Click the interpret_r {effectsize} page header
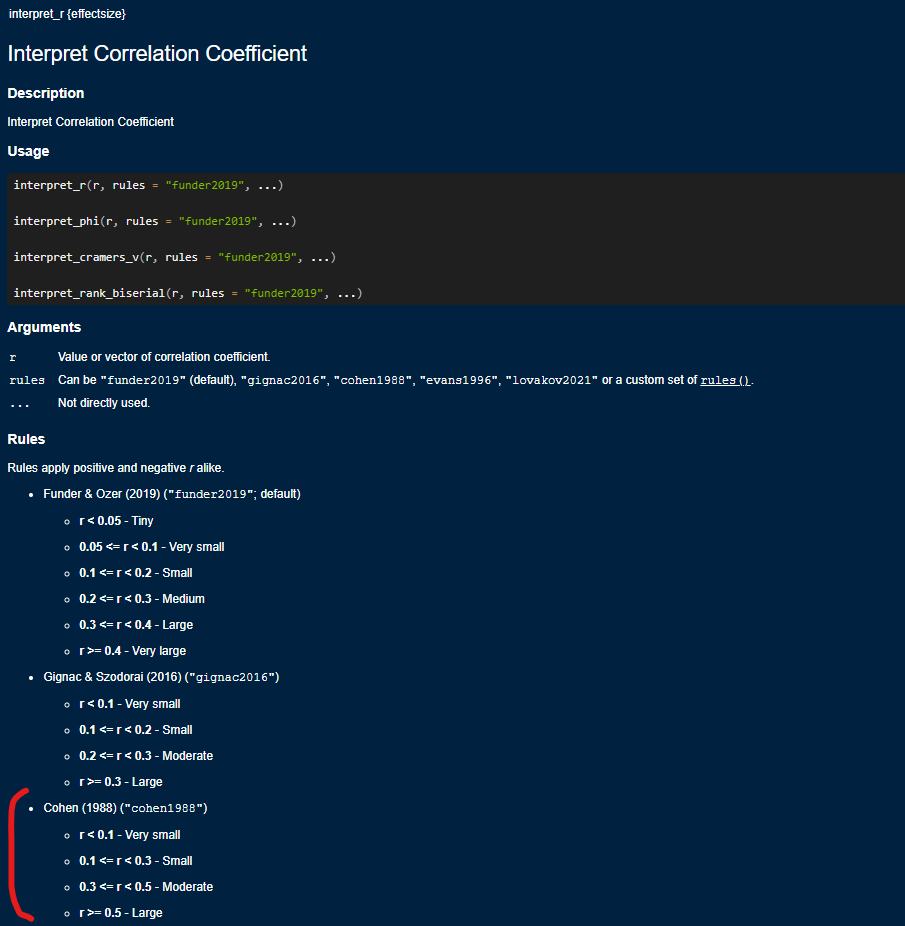Viewport: 905px width, 926px height. click(x=67, y=14)
